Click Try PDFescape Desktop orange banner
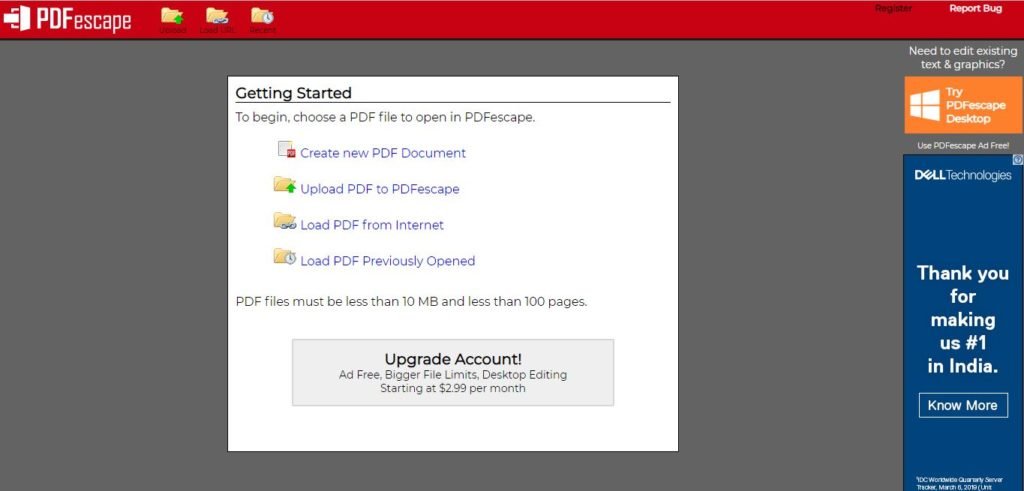Viewport: 1024px width, 491px height. pyautogui.click(x=963, y=105)
